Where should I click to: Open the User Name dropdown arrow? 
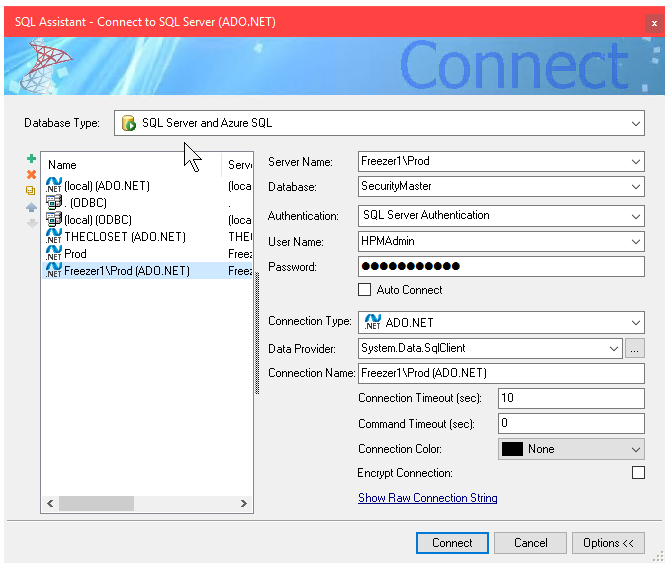636,242
